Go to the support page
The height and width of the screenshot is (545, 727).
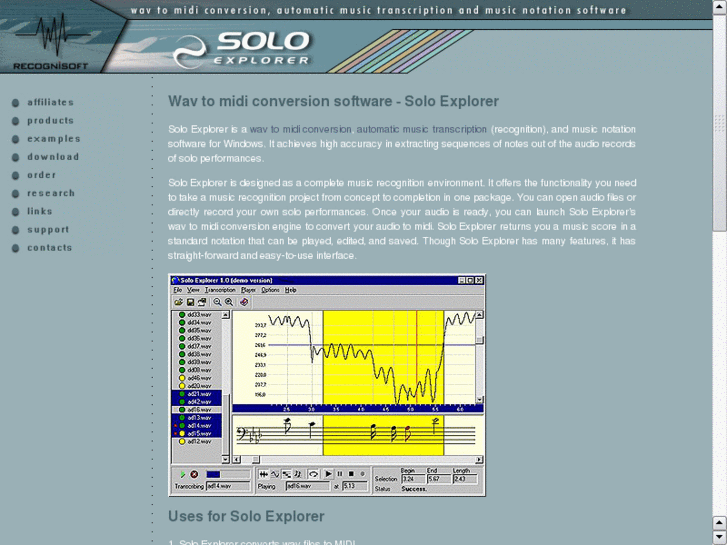(x=48, y=230)
